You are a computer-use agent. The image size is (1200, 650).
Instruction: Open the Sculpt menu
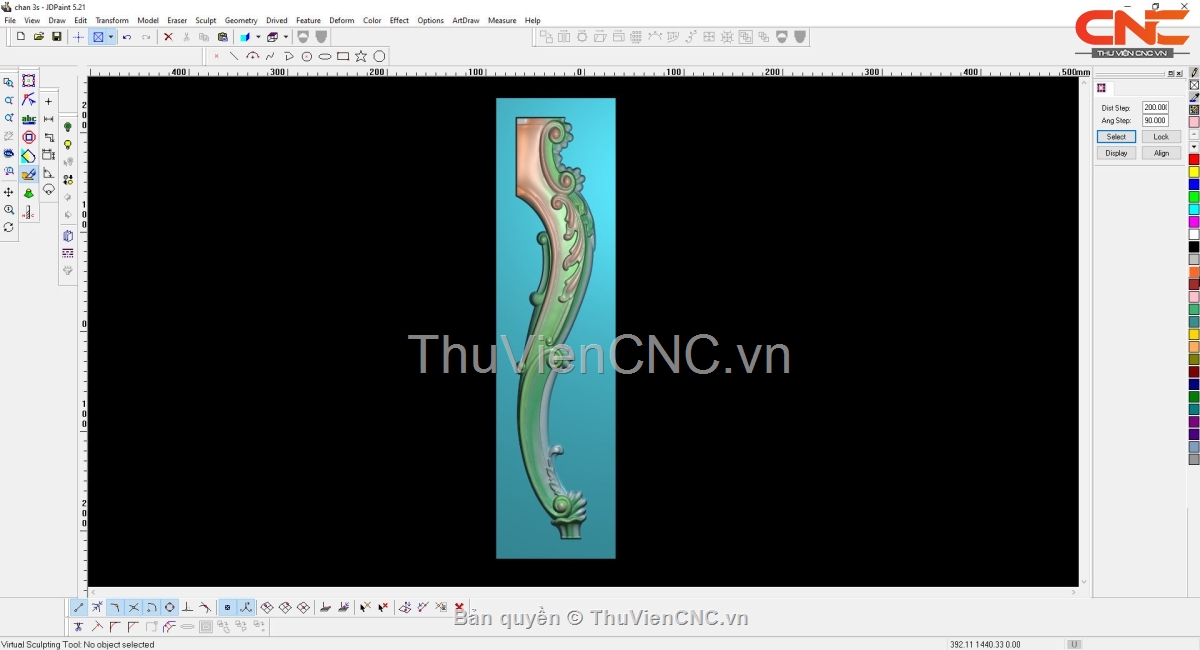205,20
